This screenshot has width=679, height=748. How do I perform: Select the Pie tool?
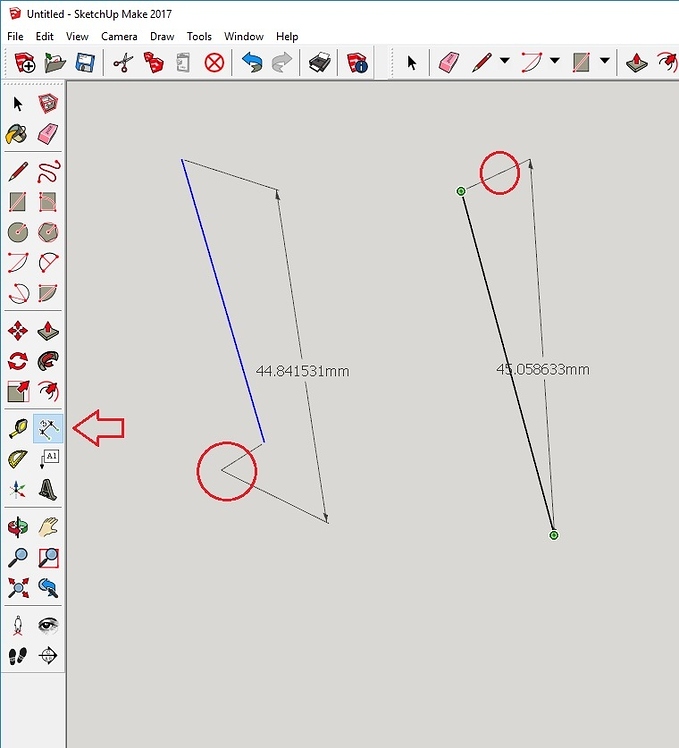click(x=48, y=293)
